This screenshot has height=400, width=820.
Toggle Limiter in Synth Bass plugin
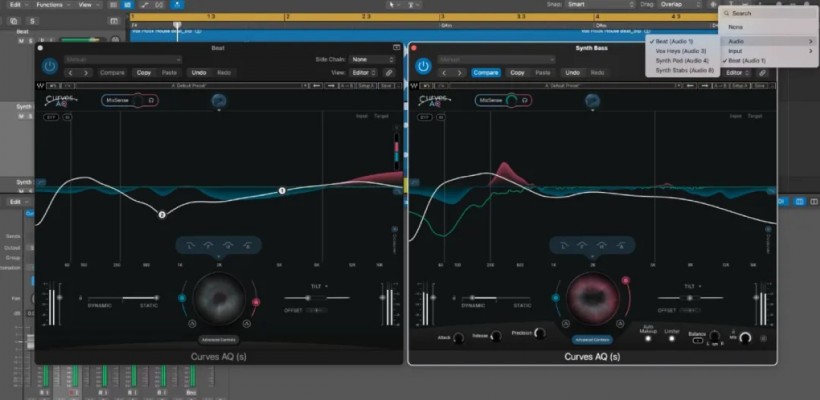(x=671, y=338)
